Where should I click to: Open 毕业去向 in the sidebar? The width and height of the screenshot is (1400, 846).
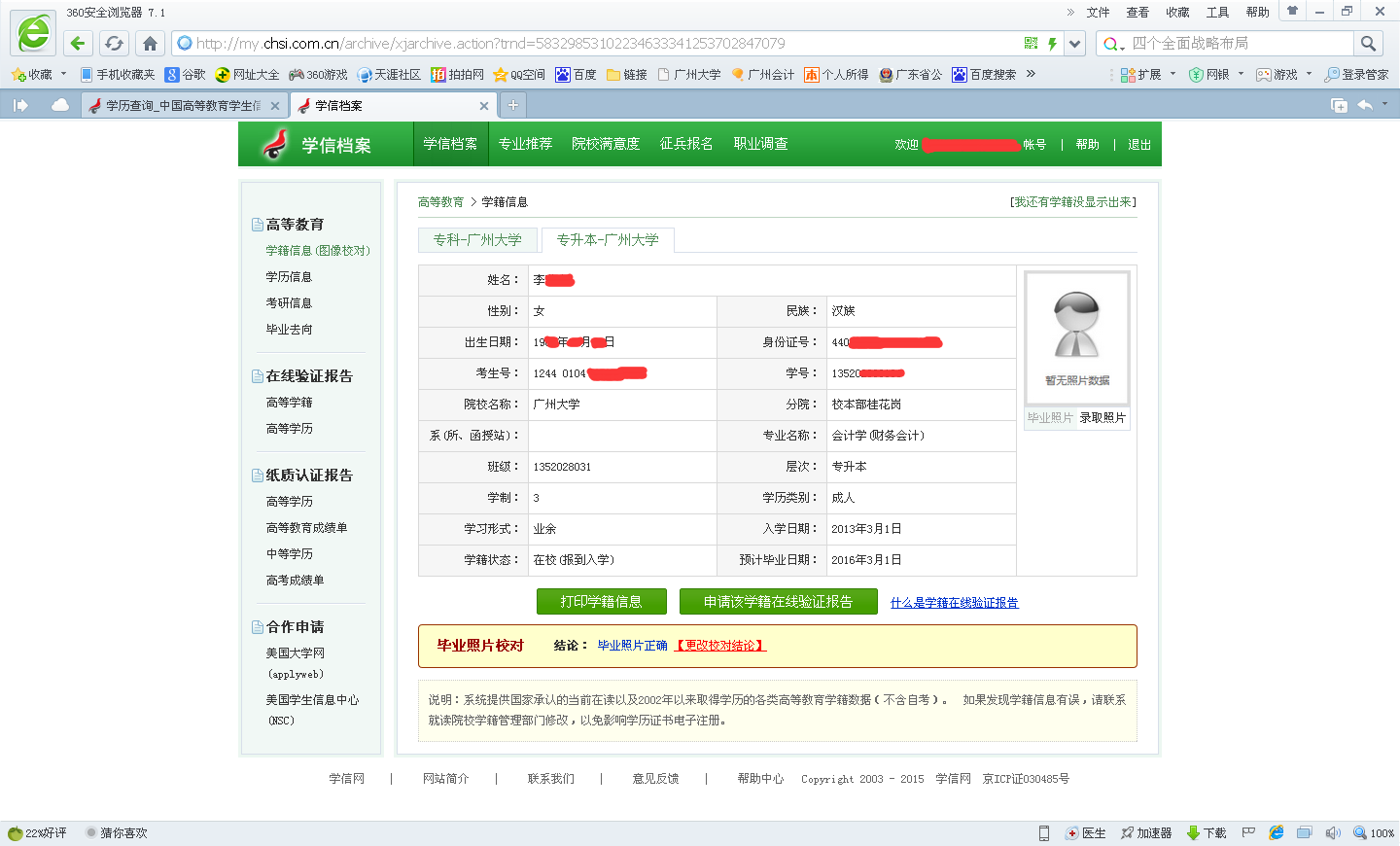click(289, 330)
